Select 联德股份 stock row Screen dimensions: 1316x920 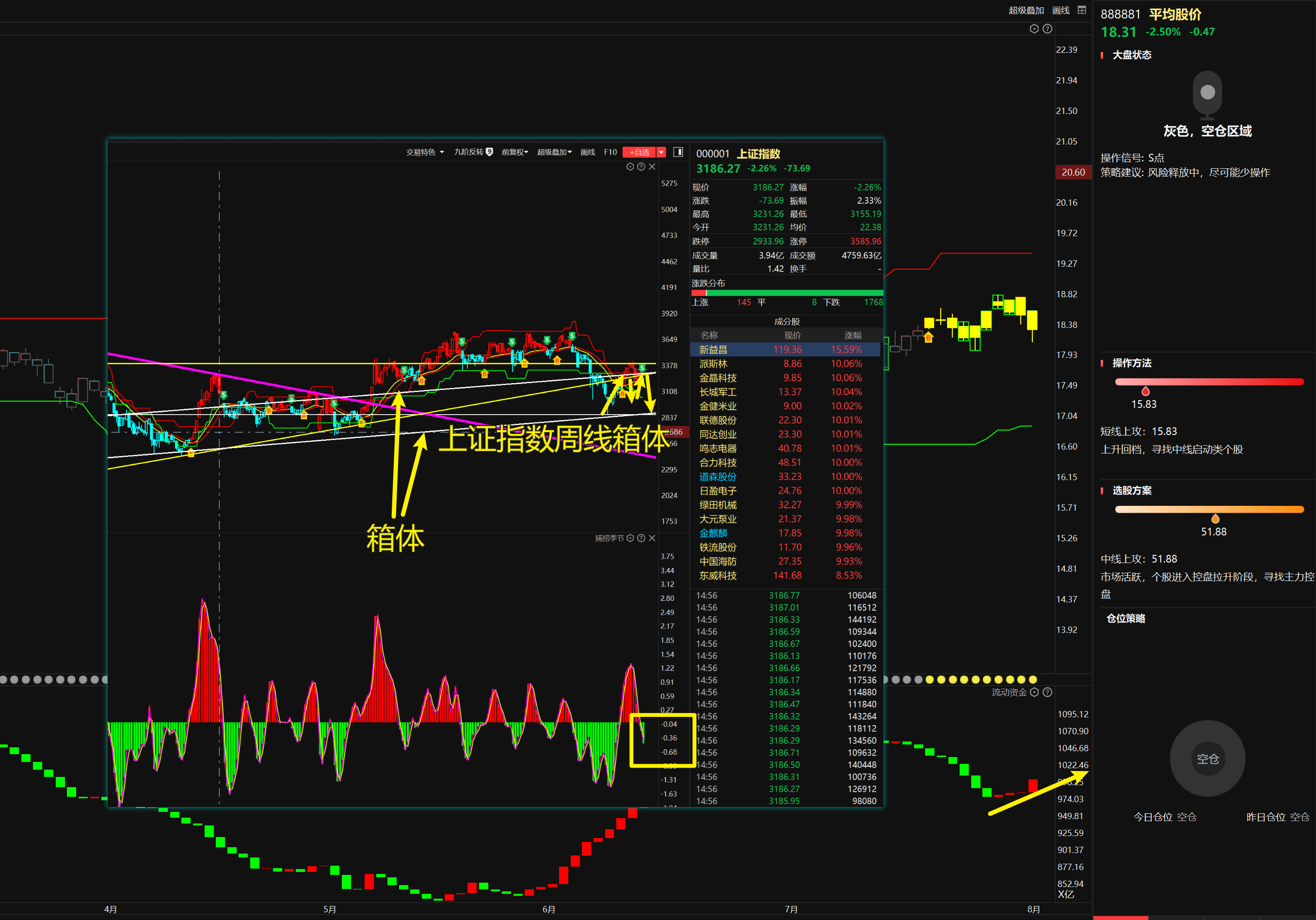[x=785, y=420]
